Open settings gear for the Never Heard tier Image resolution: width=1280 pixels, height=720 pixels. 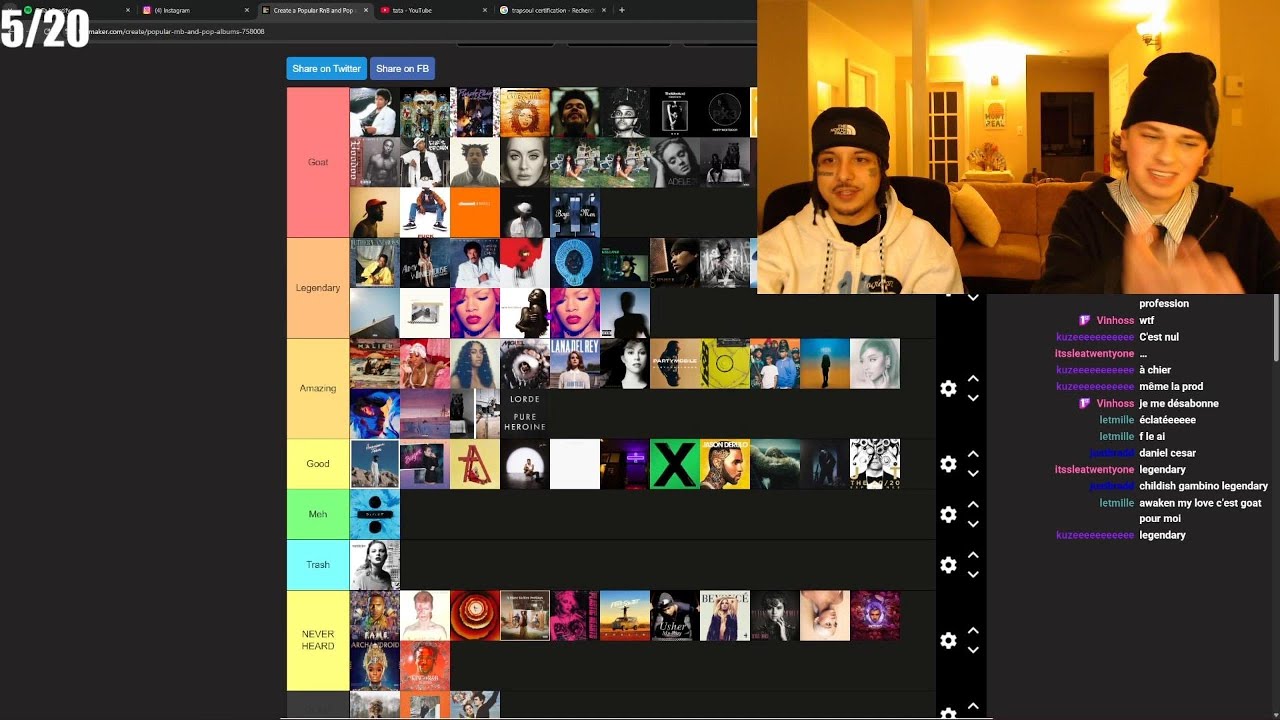pos(948,640)
